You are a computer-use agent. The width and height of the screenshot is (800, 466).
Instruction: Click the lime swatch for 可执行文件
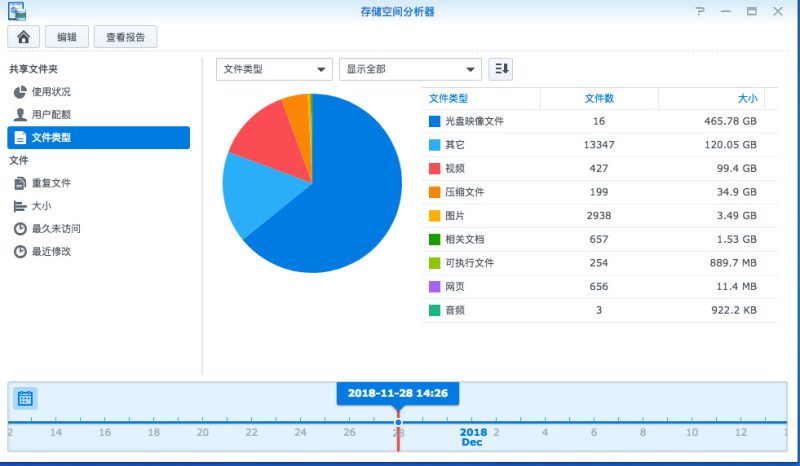[x=434, y=263]
